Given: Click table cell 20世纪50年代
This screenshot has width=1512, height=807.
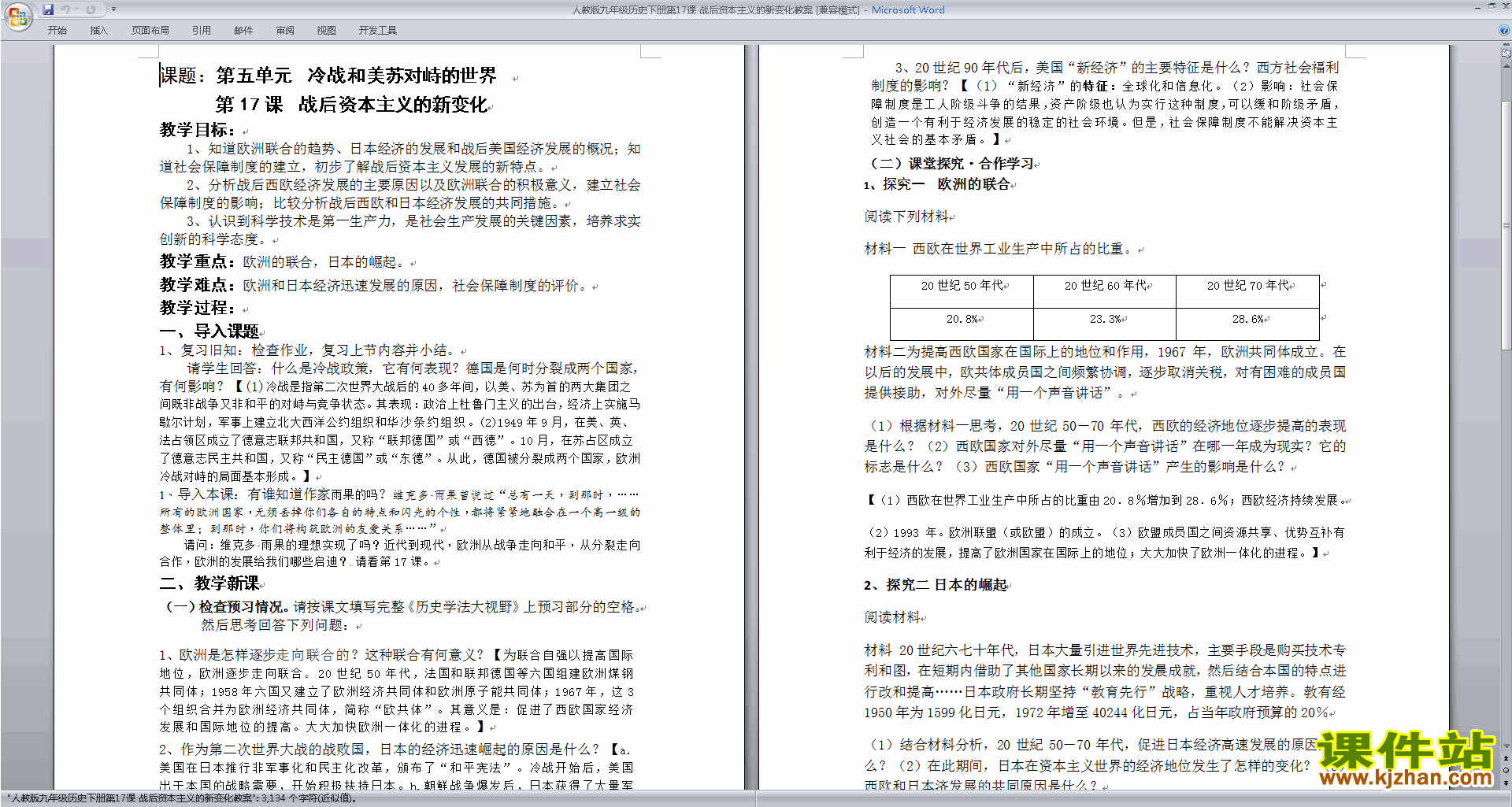Looking at the screenshot, I should 962,291.
